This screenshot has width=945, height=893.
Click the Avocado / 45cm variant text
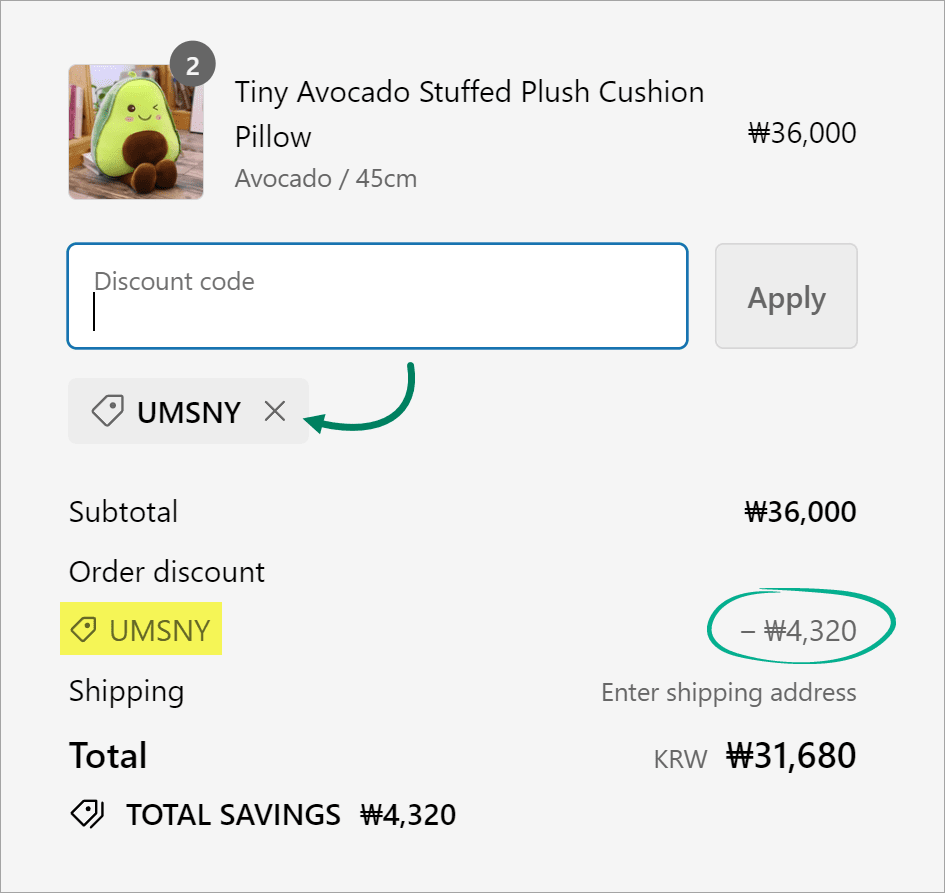pyautogui.click(x=326, y=179)
